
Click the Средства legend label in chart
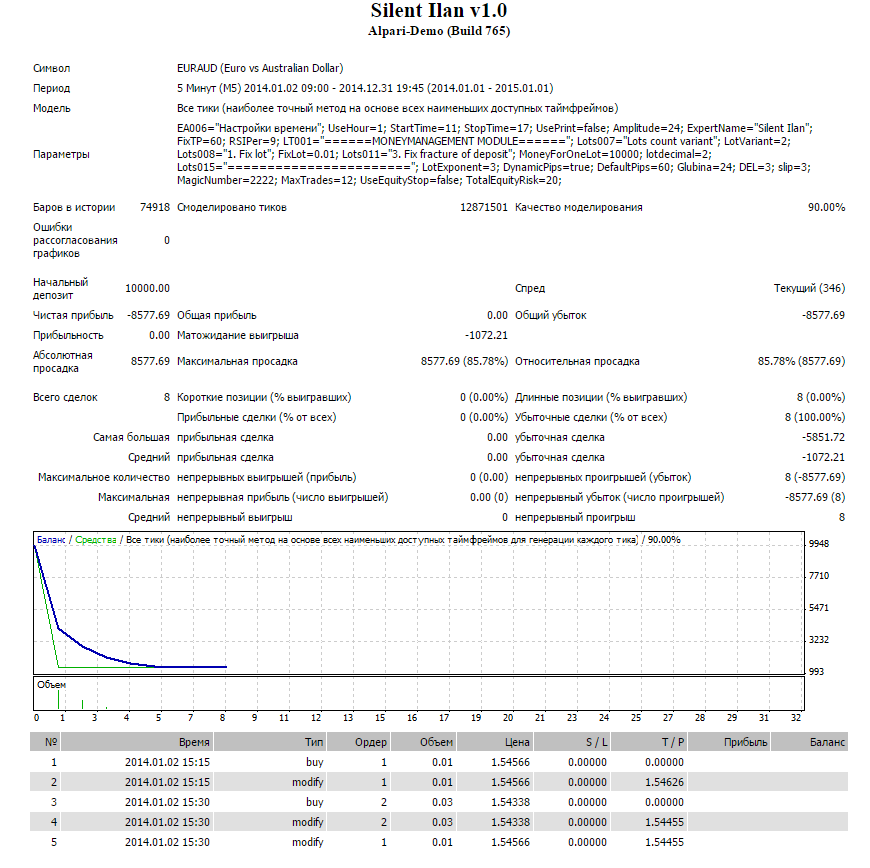[x=95, y=539]
